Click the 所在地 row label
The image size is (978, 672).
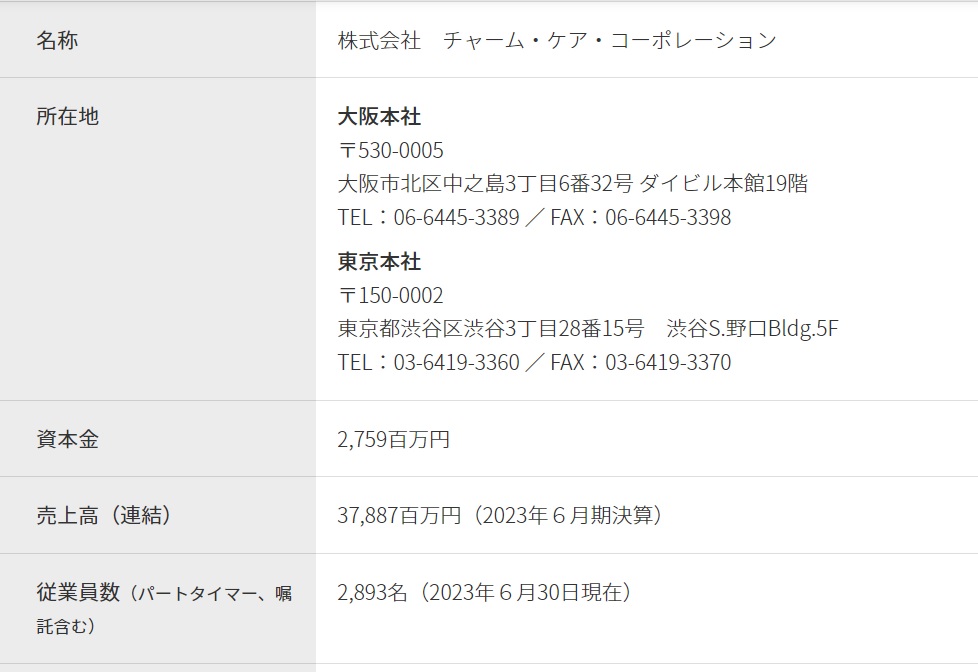(x=67, y=117)
